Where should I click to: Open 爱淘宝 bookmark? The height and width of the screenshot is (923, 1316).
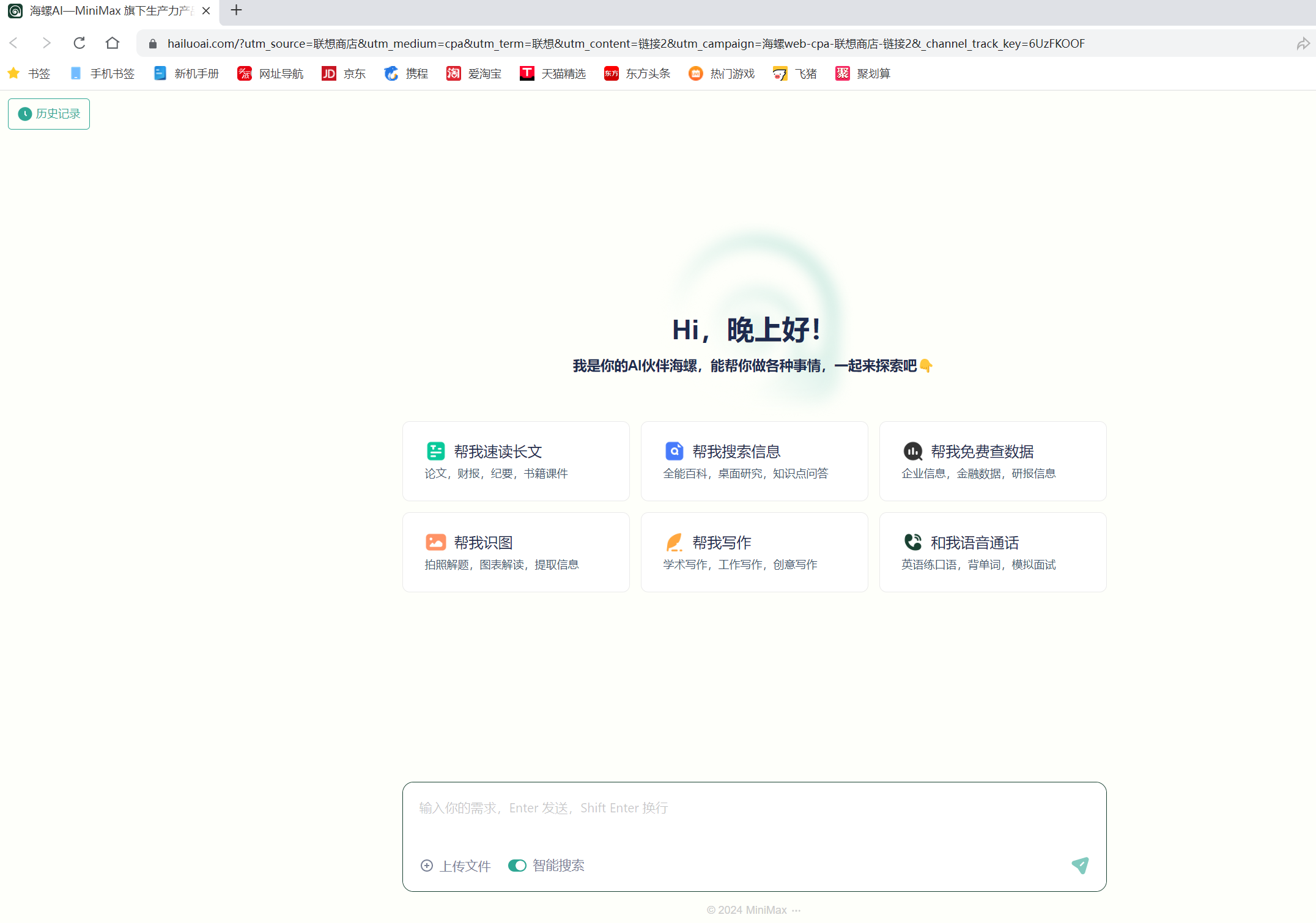pos(474,73)
